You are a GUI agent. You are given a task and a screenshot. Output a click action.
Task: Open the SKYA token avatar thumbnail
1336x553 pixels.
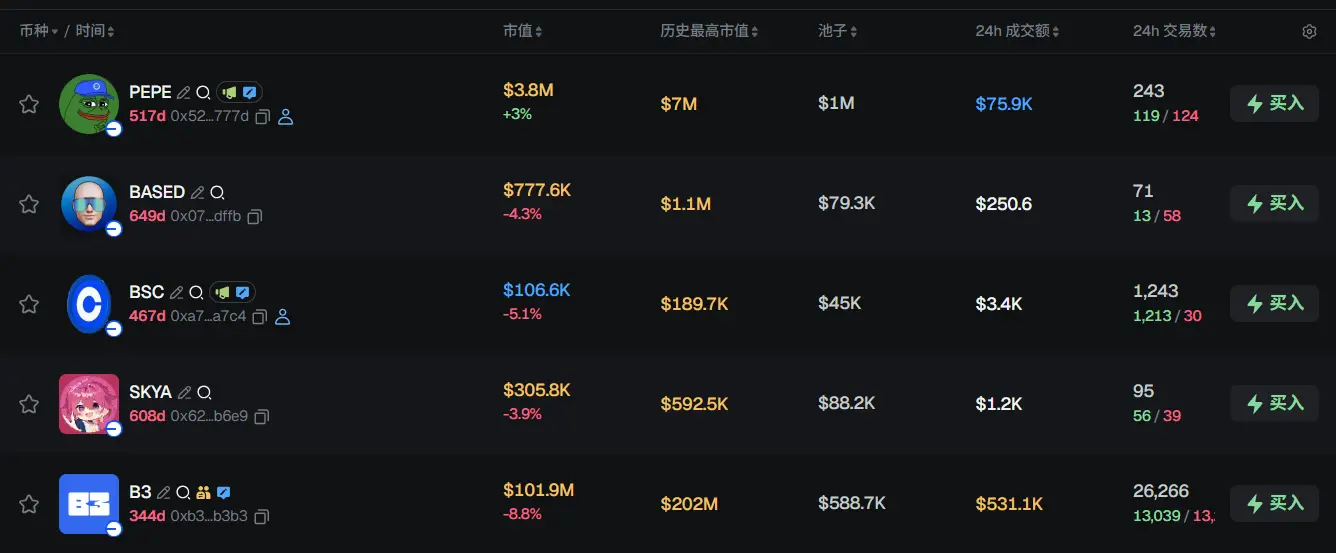coord(88,403)
